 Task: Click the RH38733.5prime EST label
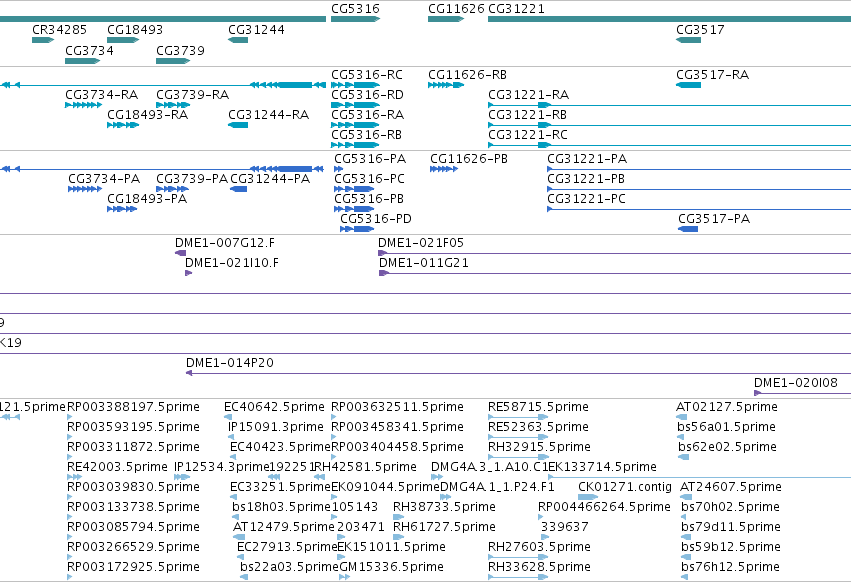pos(444,508)
